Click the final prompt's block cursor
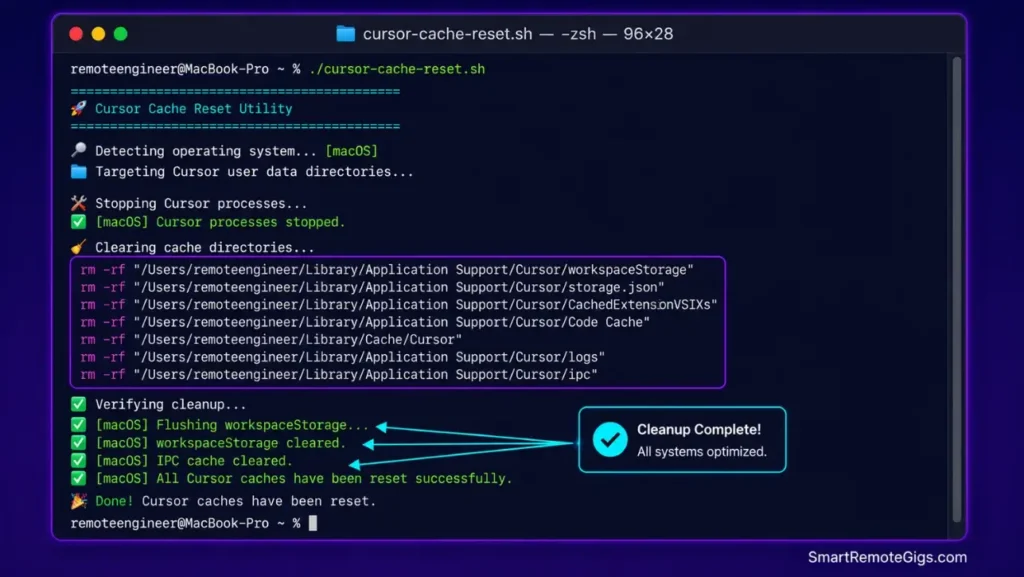 click(x=313, y=523)
